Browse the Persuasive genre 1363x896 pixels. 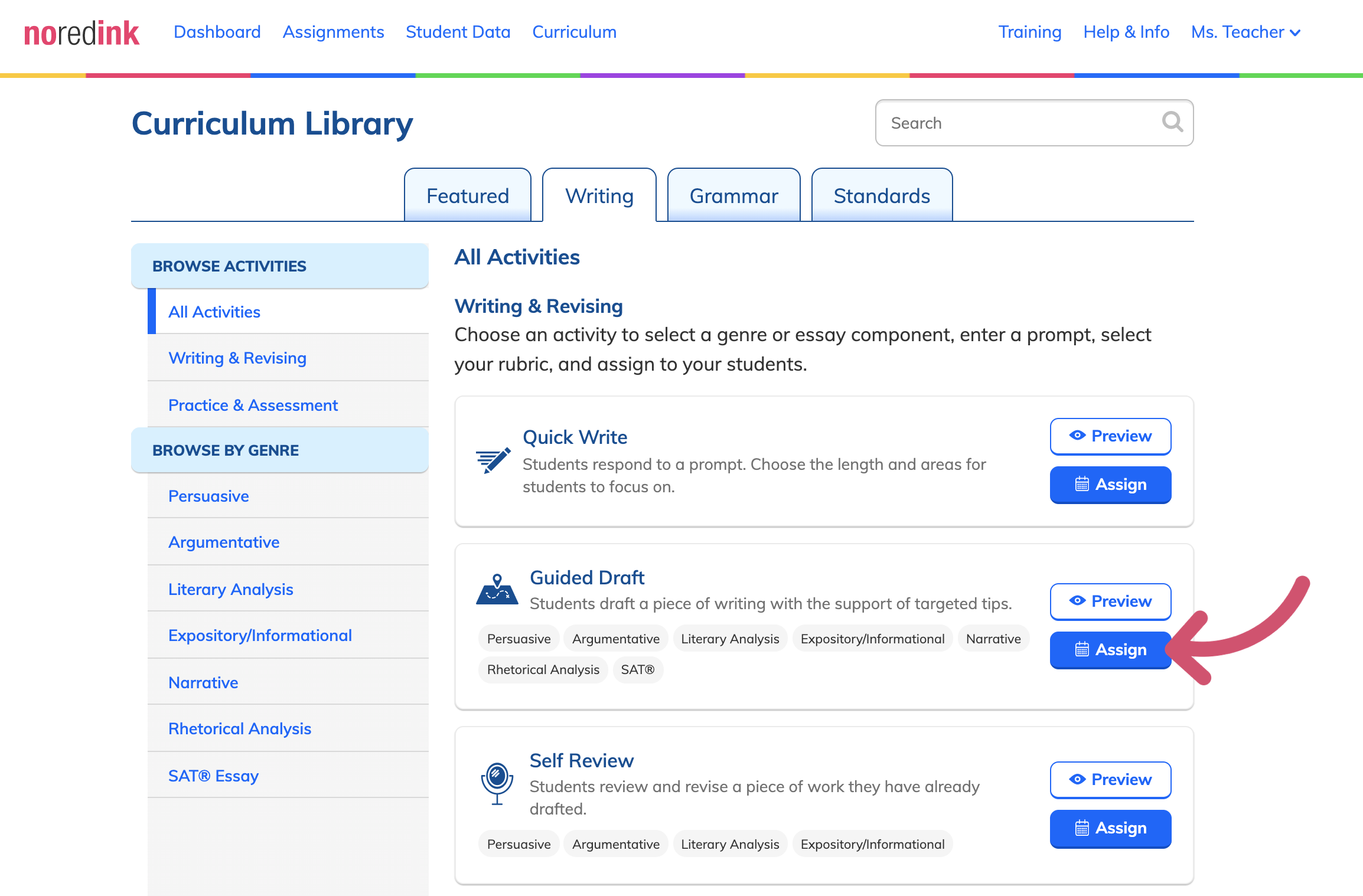click(288, 496)
